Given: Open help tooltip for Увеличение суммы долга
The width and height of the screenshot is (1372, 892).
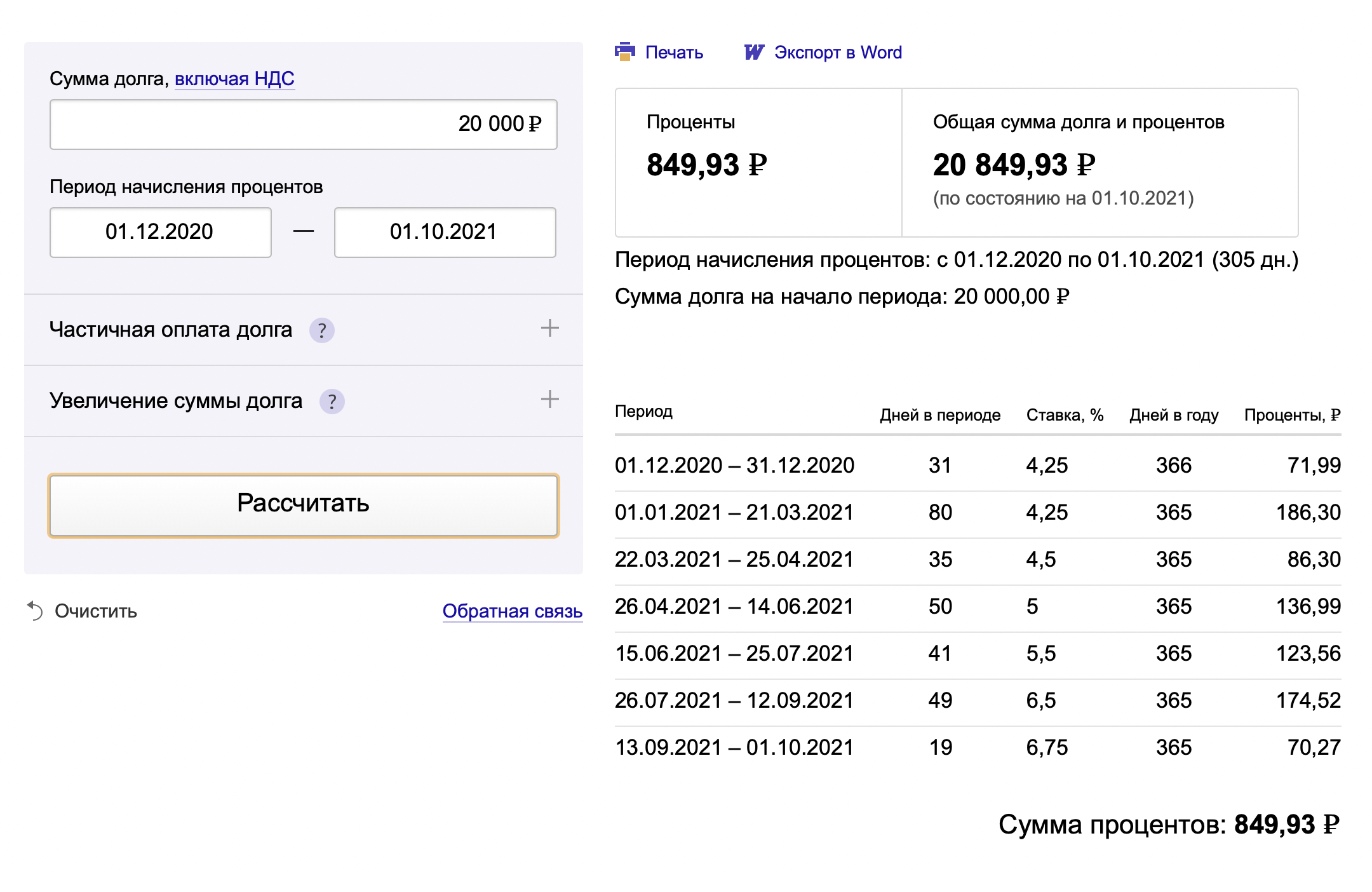Looking at the screenshot, I should (332, 402).
